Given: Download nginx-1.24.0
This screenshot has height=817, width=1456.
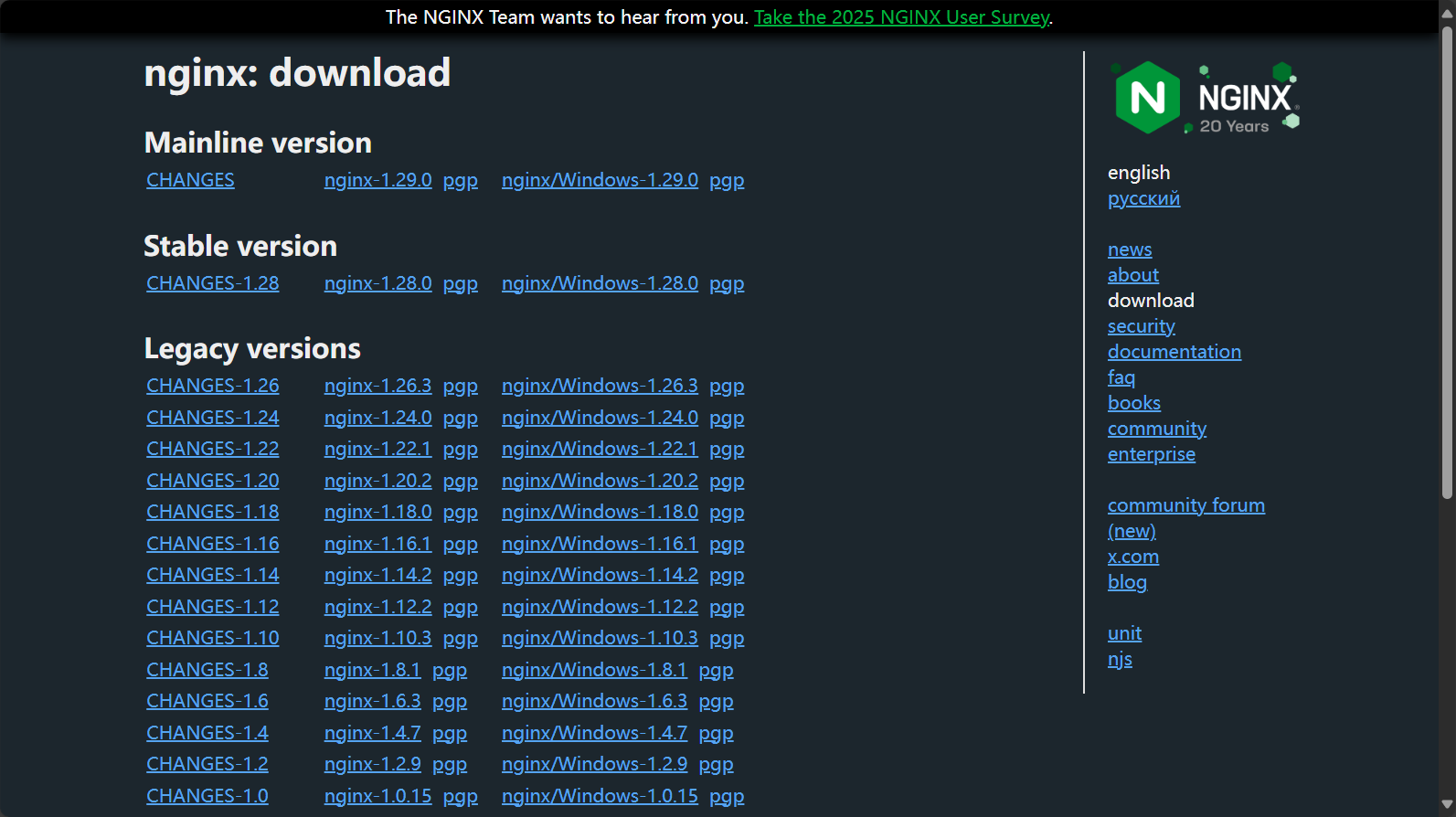Looking at the screenshot, I should click(x=377, y=418).
